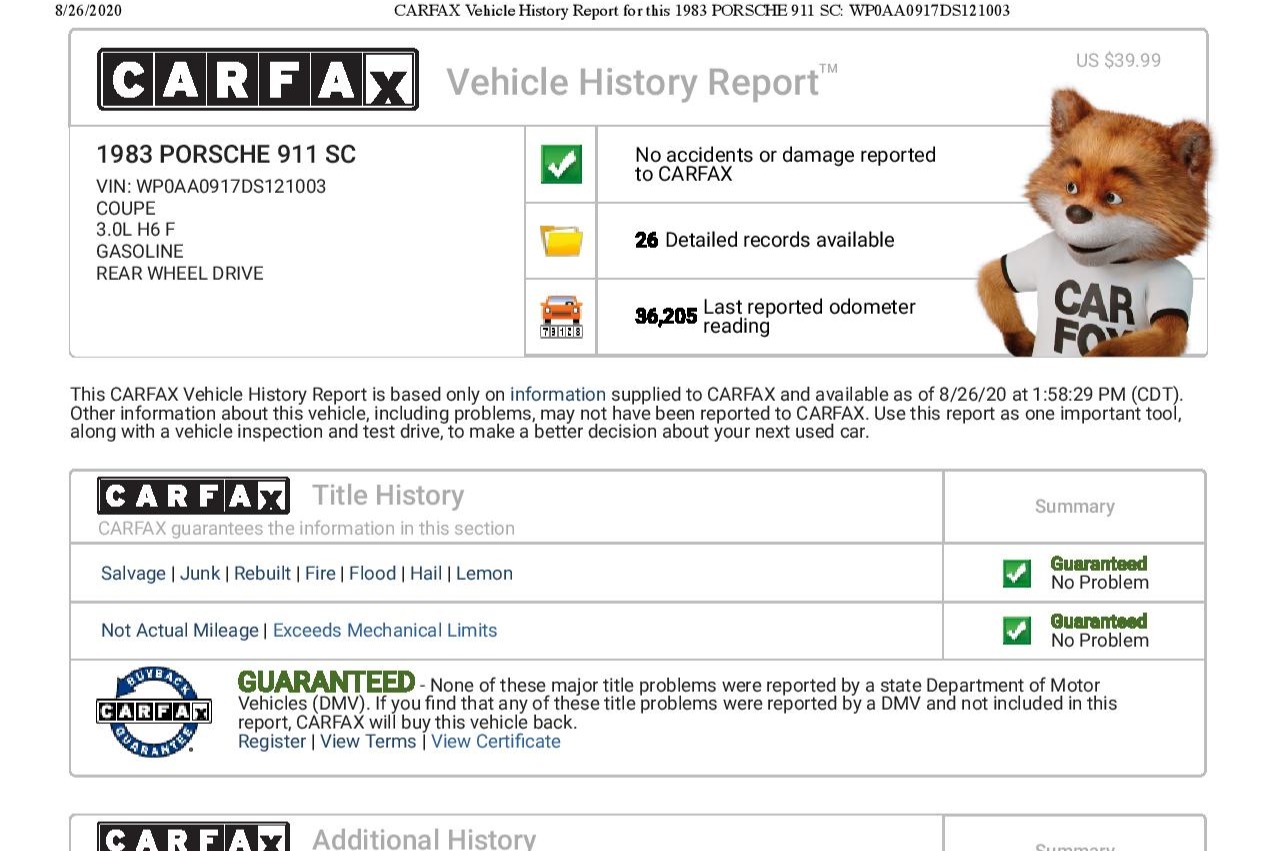The width and height of the screenshot is (1275, 851).
Task: Click the 'Additional History' section heading
Action: point(424,838)
